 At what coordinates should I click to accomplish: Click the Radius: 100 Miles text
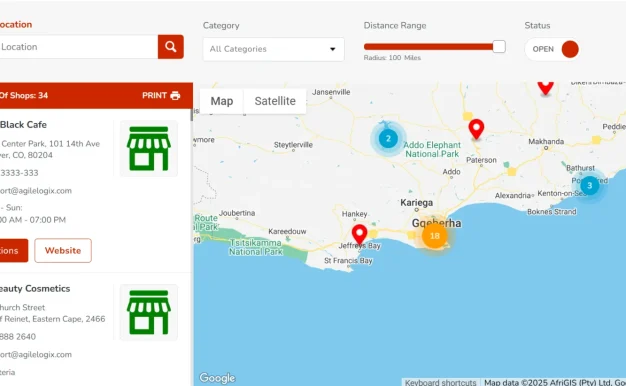pos(392,58)
